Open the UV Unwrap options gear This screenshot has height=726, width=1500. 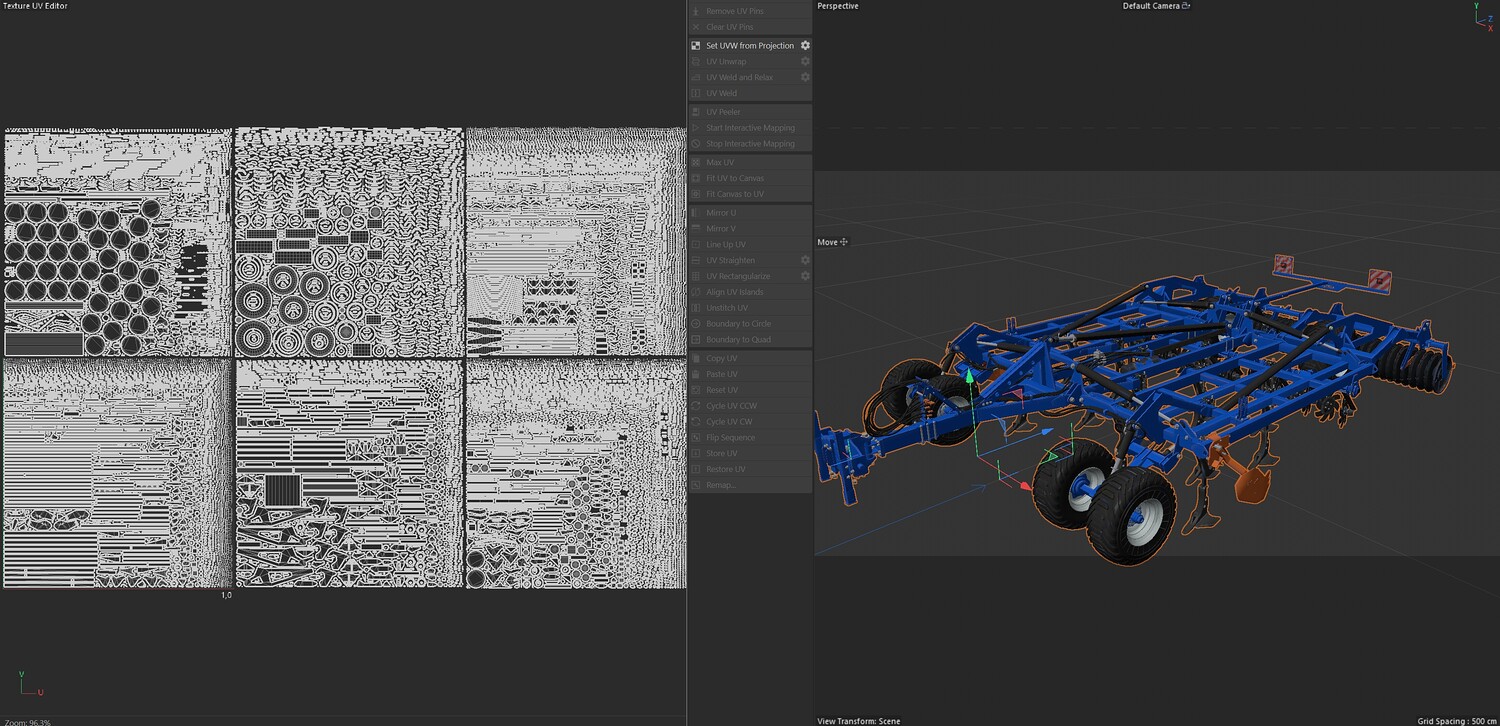point(805,62)
